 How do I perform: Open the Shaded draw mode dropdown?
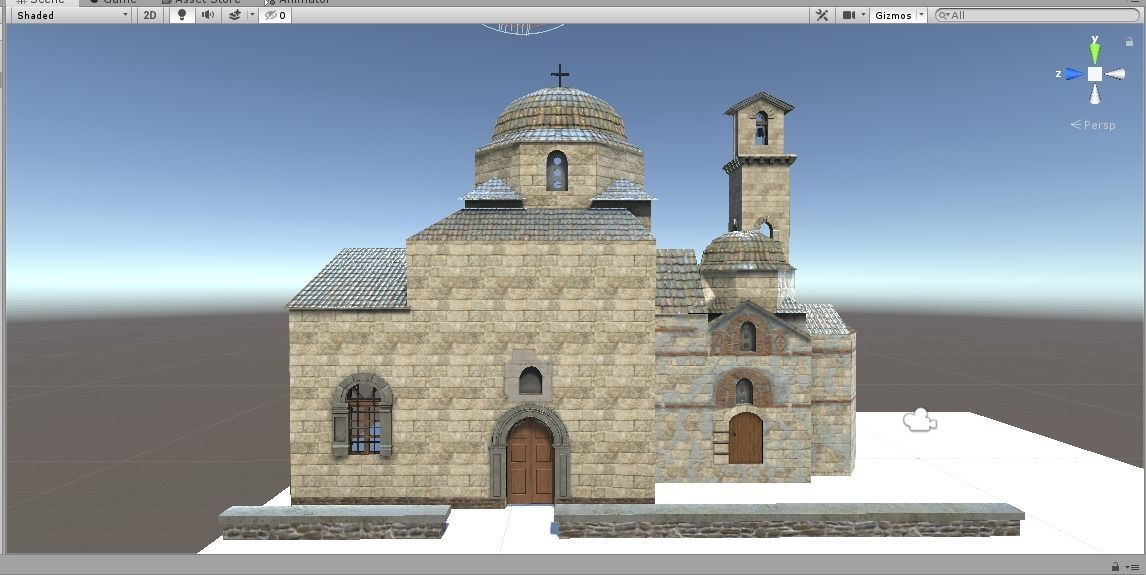(72, 15)
